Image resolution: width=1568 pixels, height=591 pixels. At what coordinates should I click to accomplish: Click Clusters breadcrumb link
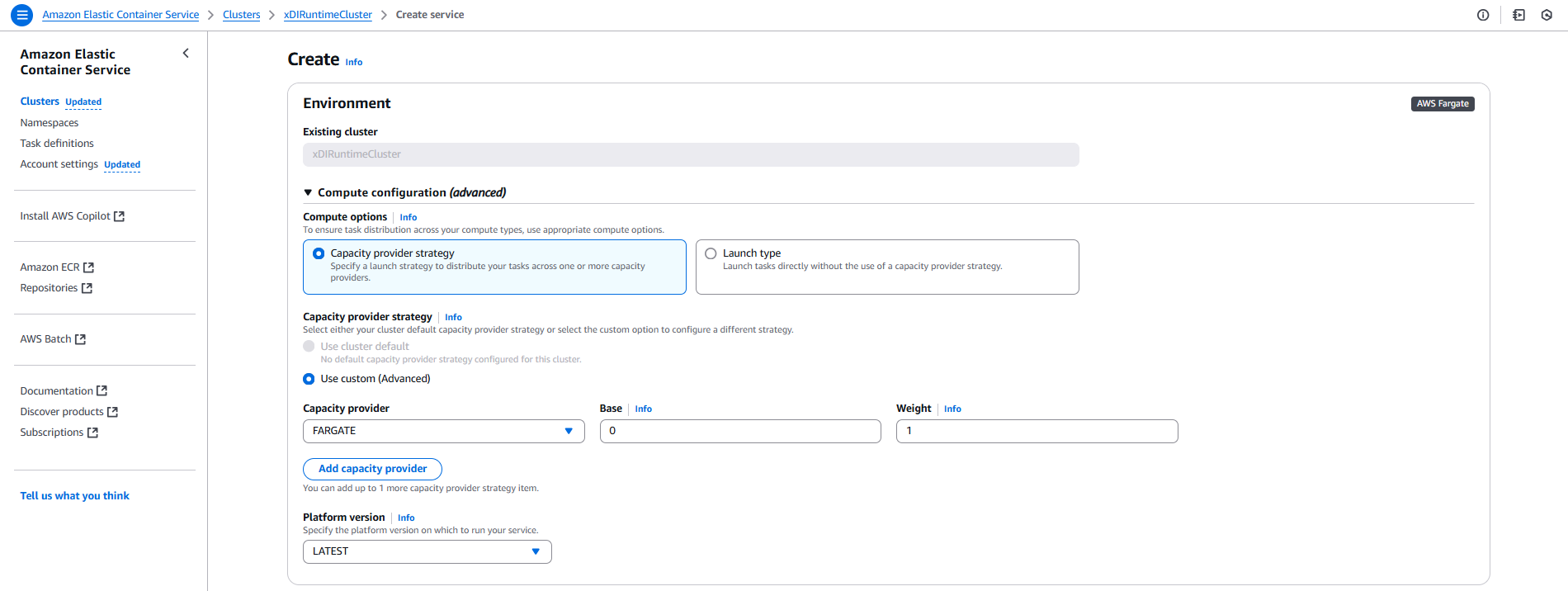[241, 15]
